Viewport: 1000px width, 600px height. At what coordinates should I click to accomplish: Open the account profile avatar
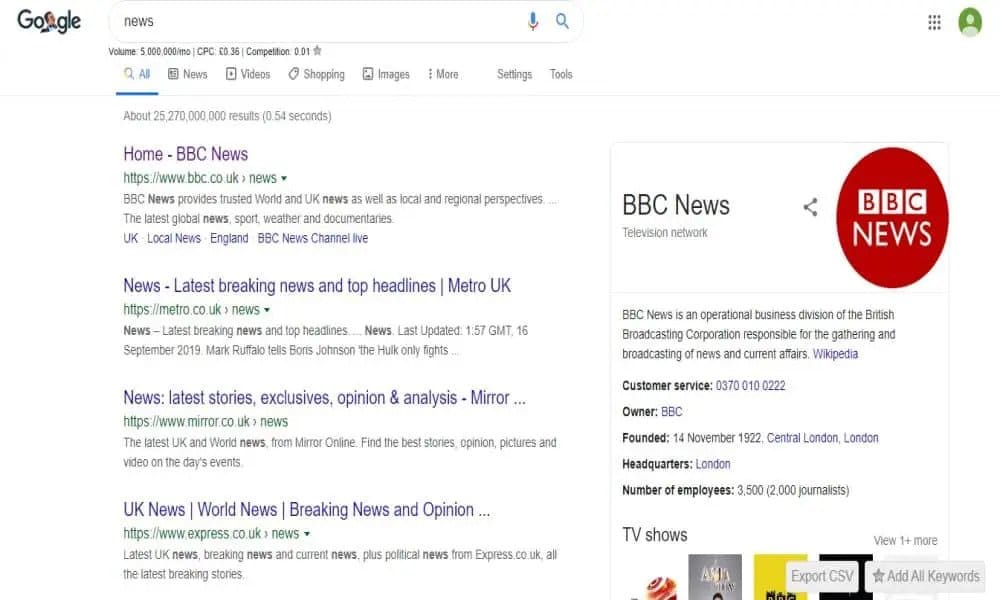[970, 22]
